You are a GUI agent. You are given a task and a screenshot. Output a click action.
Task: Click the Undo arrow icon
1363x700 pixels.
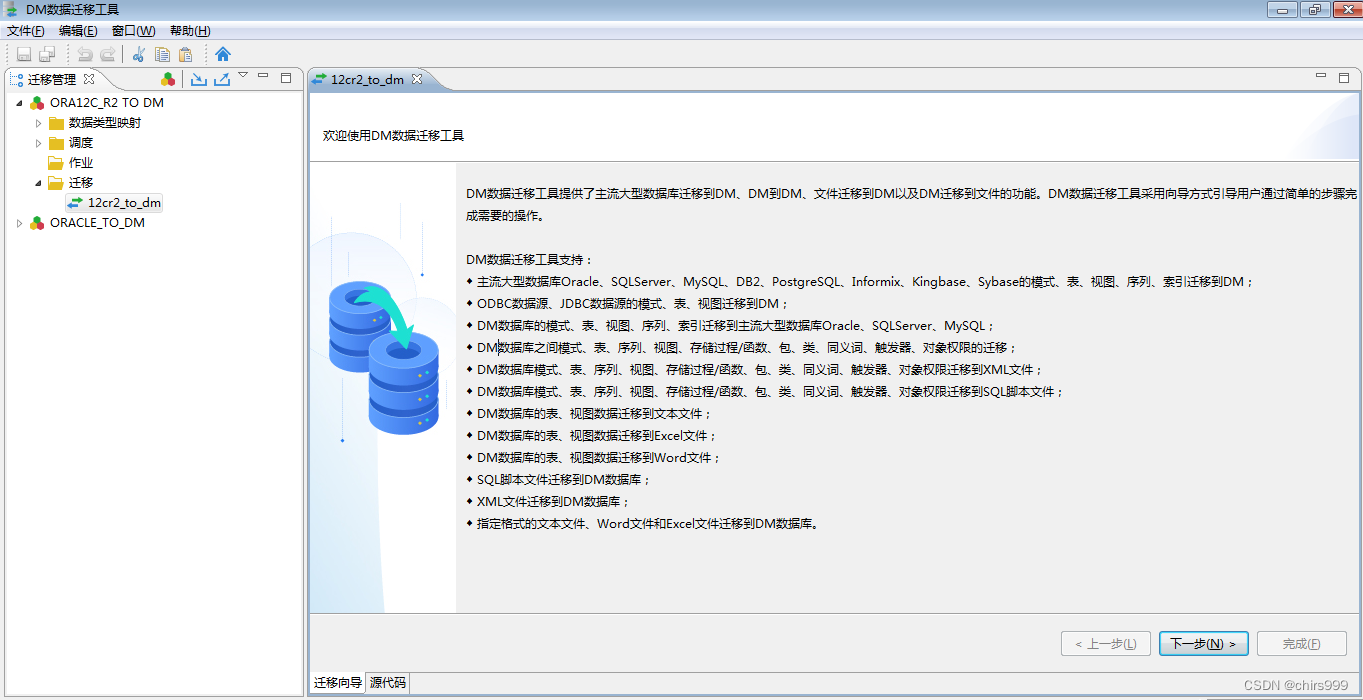point(86,54)
